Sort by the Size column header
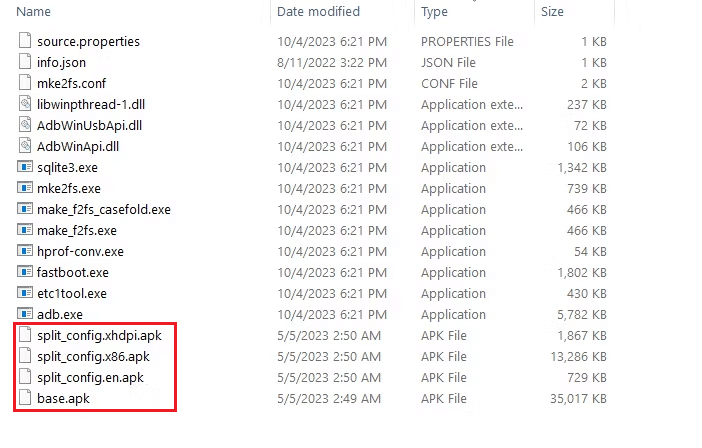Screen dimensions: 702x448 point(552,12)
